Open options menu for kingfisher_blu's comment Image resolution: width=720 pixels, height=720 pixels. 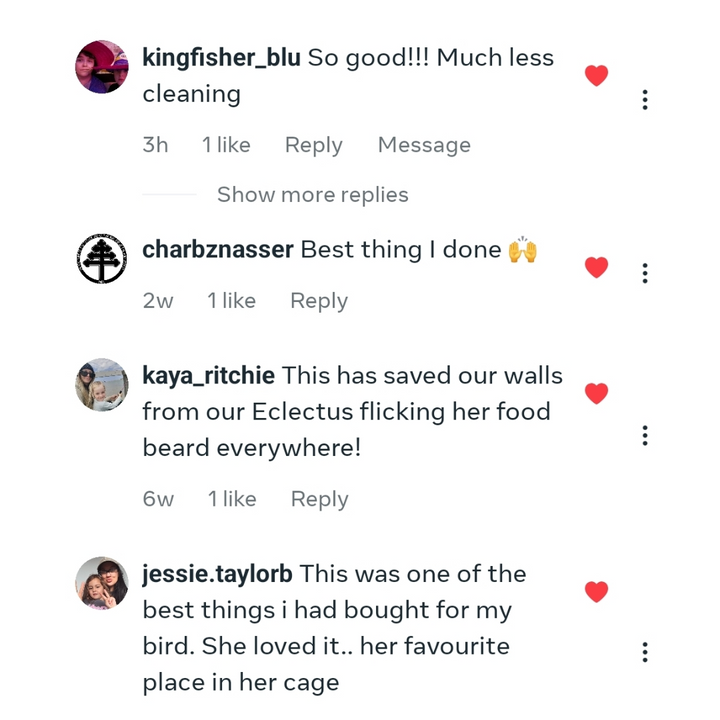645,100
